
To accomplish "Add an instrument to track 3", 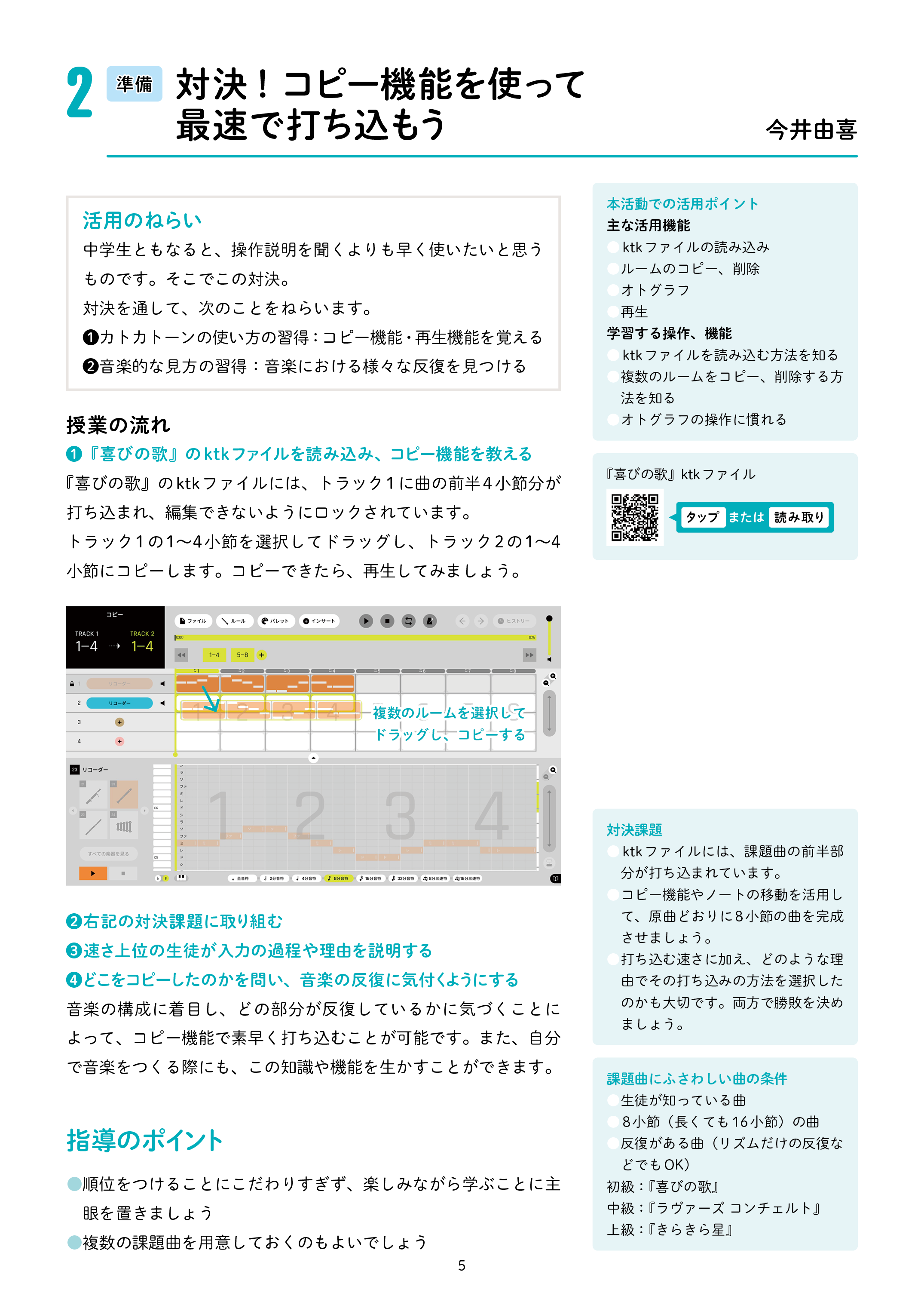I will pos(119,722).
